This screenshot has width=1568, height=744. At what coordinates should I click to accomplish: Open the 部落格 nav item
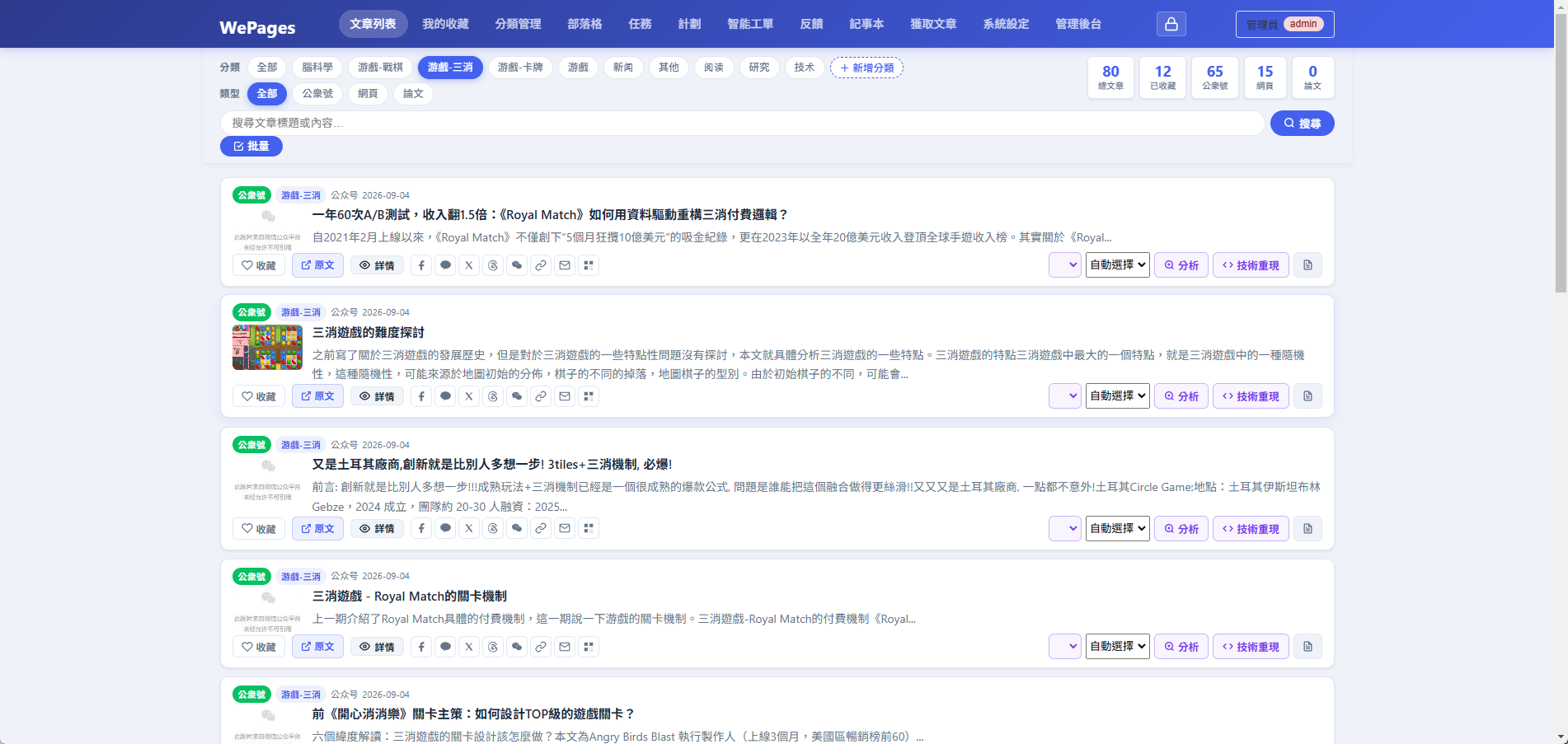click(x=584, y=24)
